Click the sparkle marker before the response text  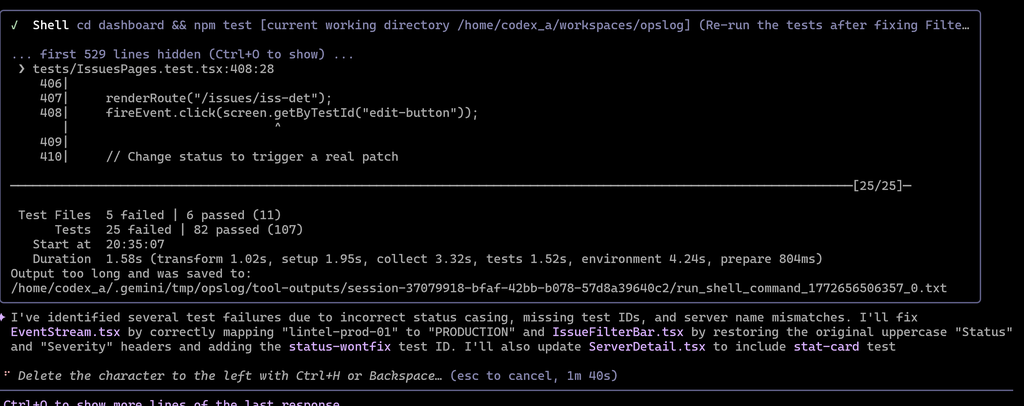(x=3, y=317)
